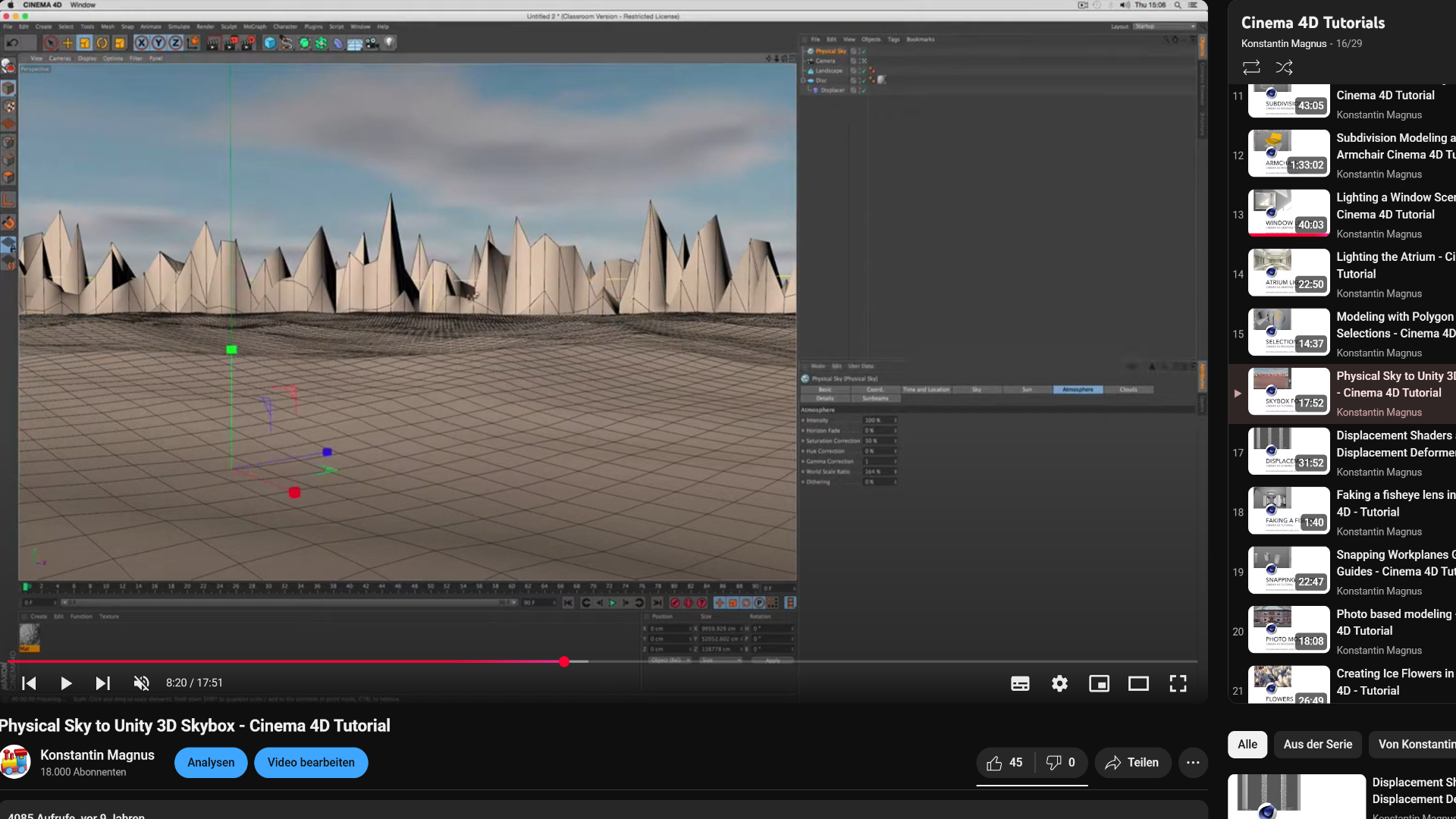Open the player settings gear menu

(x=1059, y=683)
